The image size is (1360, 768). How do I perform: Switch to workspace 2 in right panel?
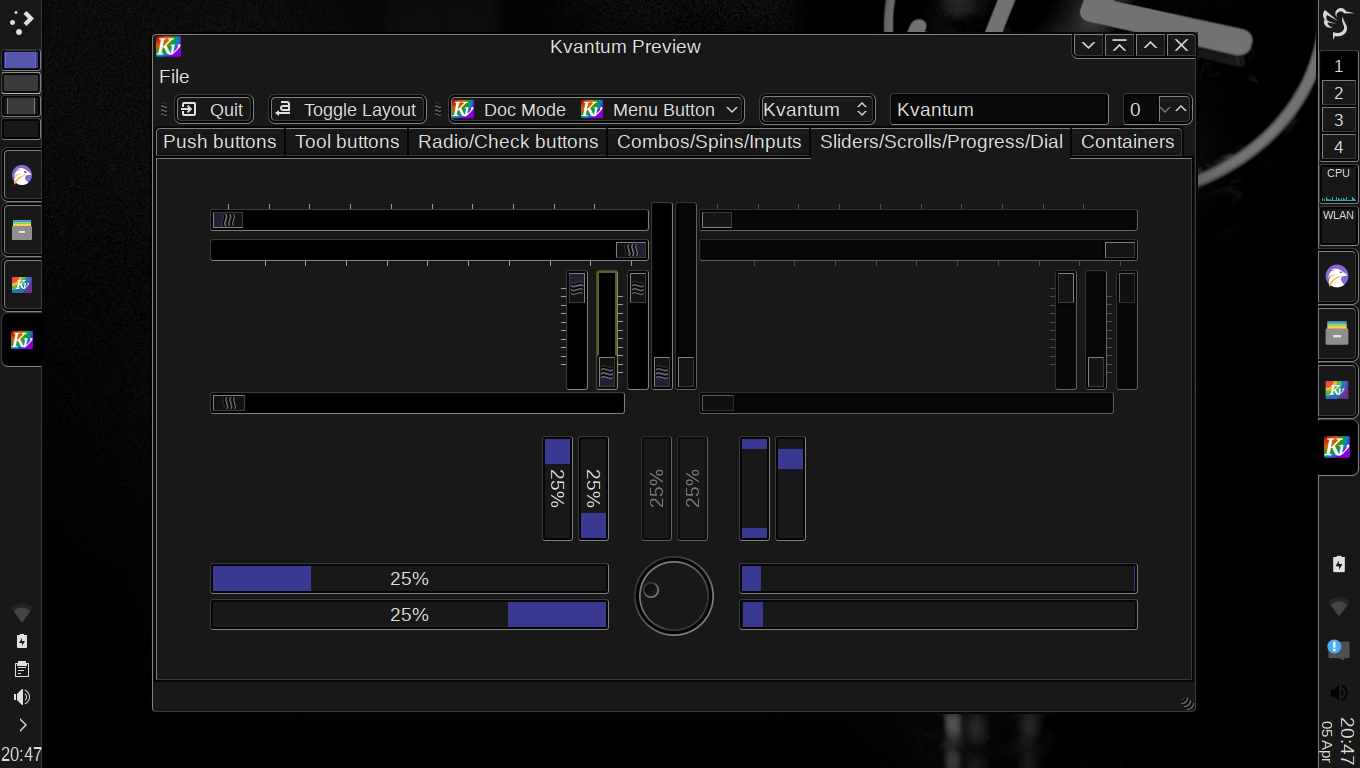point(1339,93)
